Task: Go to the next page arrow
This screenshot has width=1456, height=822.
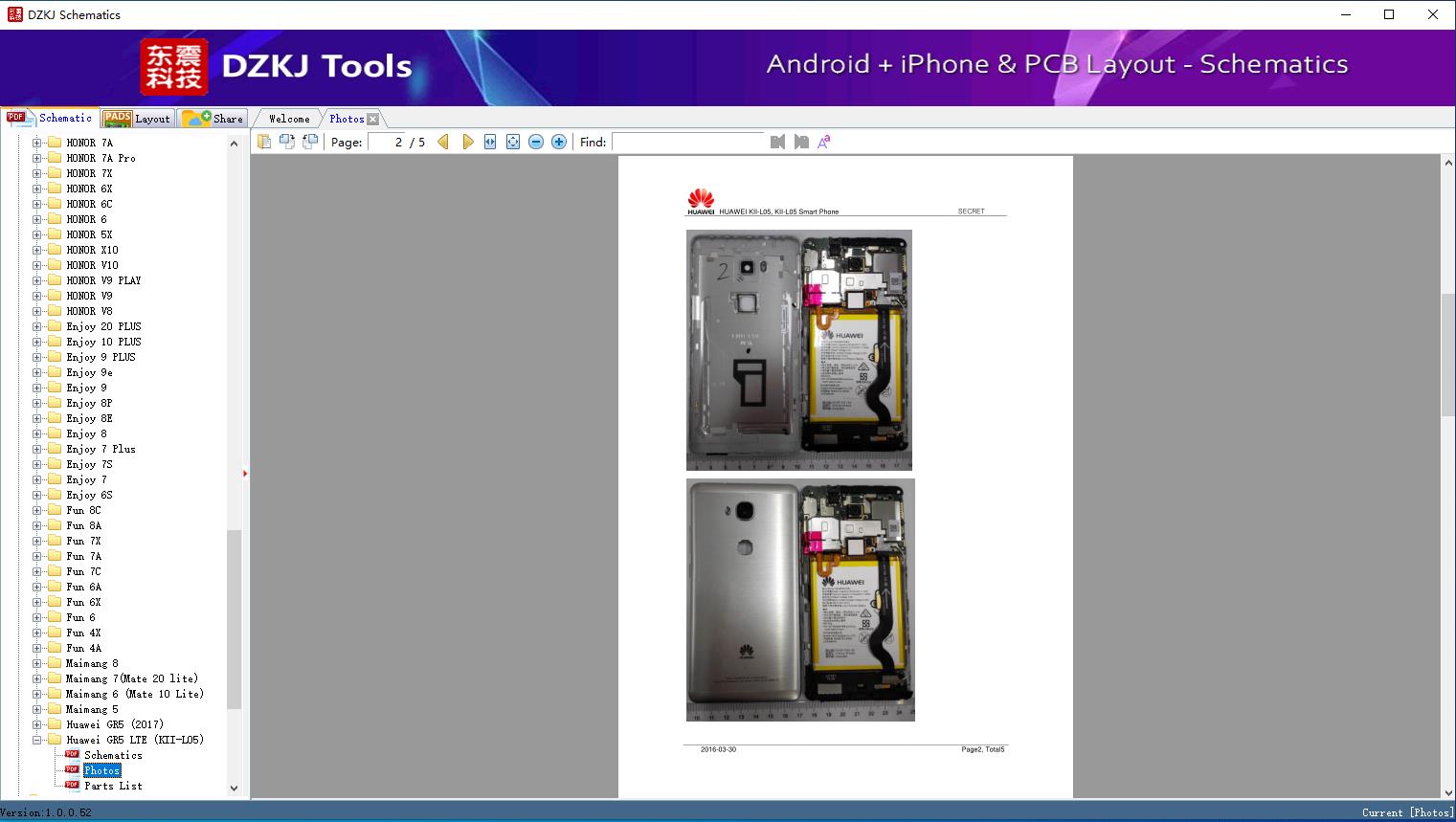Action: point(467,142)
